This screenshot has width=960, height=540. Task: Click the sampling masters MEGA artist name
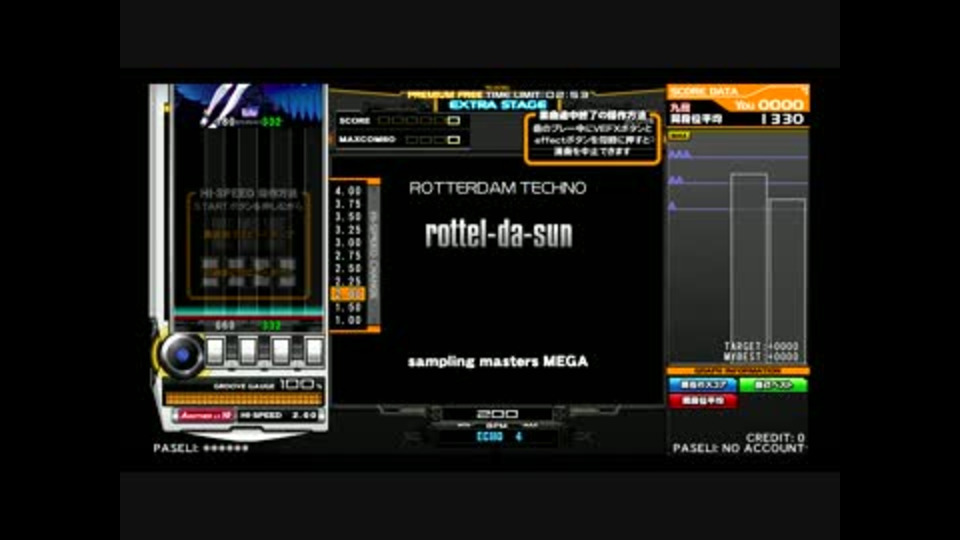498,361
